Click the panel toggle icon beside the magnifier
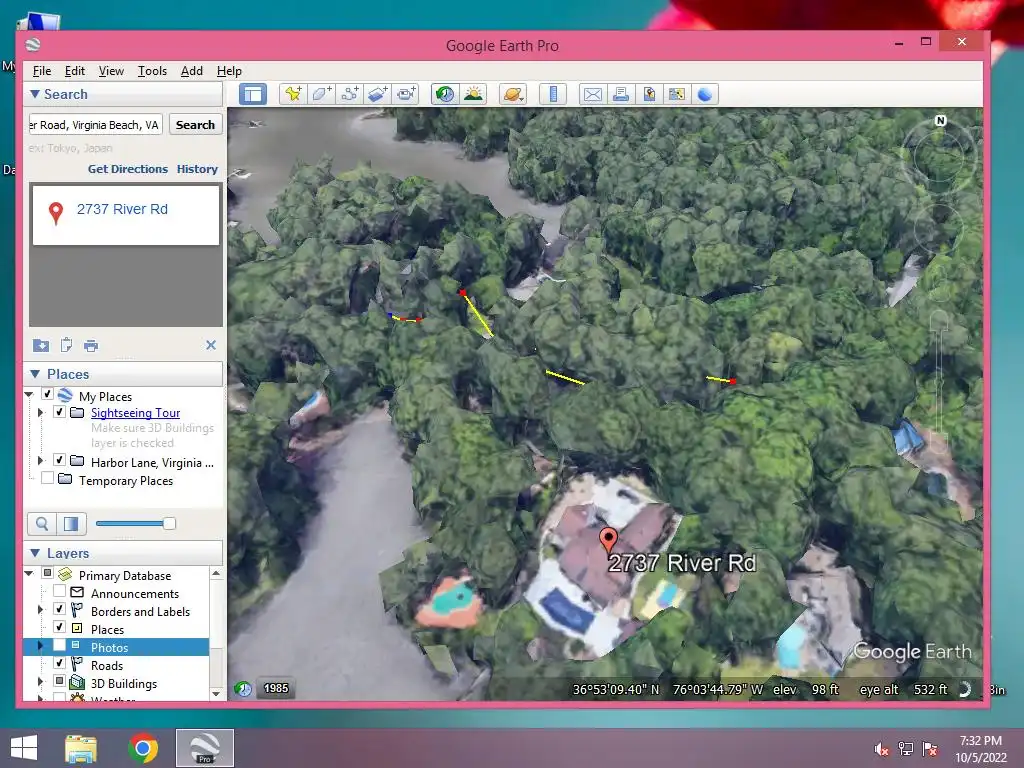The width and height of the screenshot is (1024, 768). 71,524
